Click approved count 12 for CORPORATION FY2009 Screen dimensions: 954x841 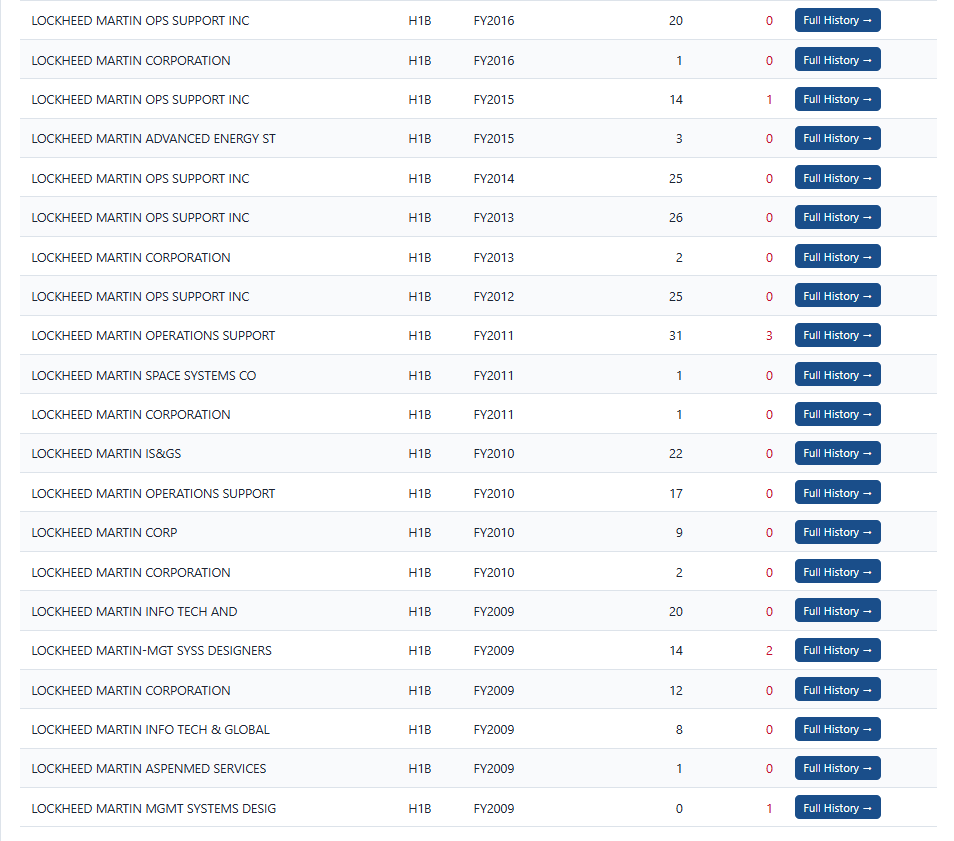point(675,691)
